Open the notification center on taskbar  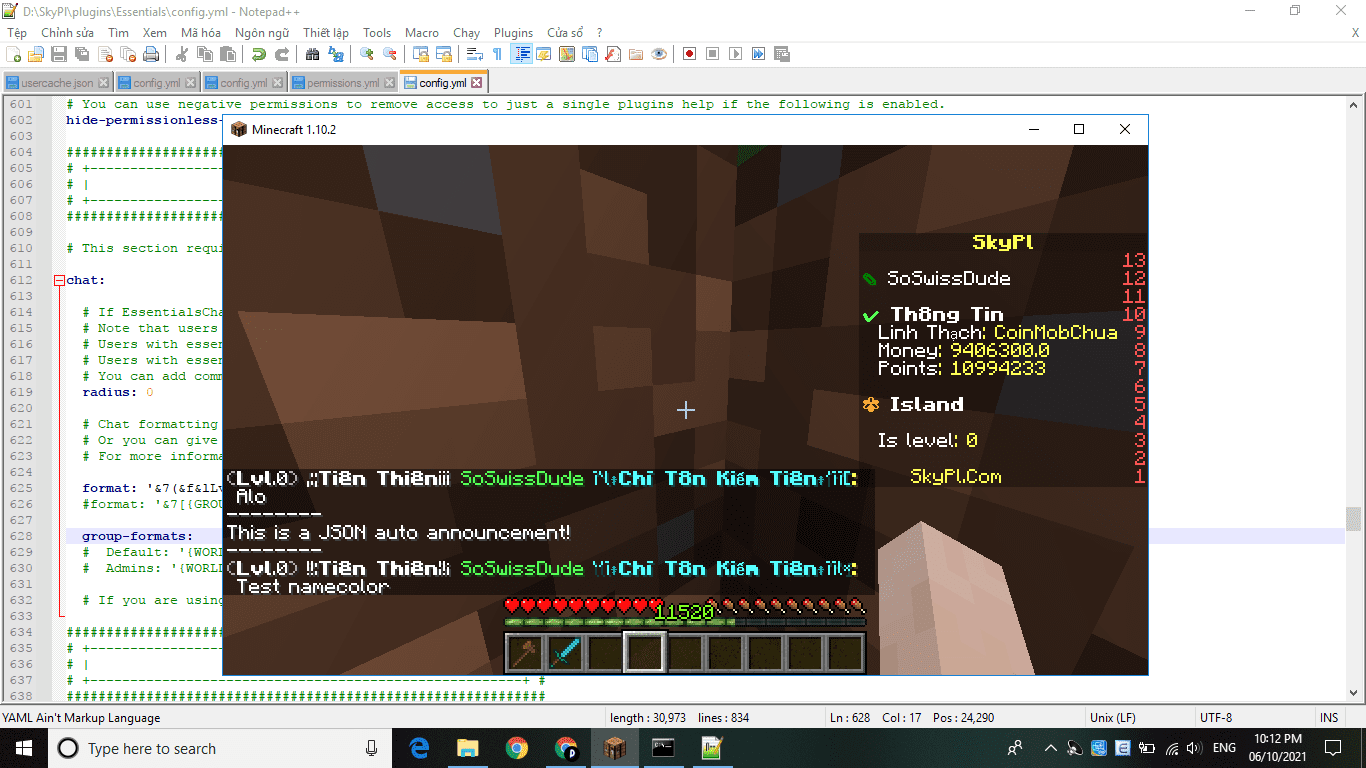point(1333,748)
